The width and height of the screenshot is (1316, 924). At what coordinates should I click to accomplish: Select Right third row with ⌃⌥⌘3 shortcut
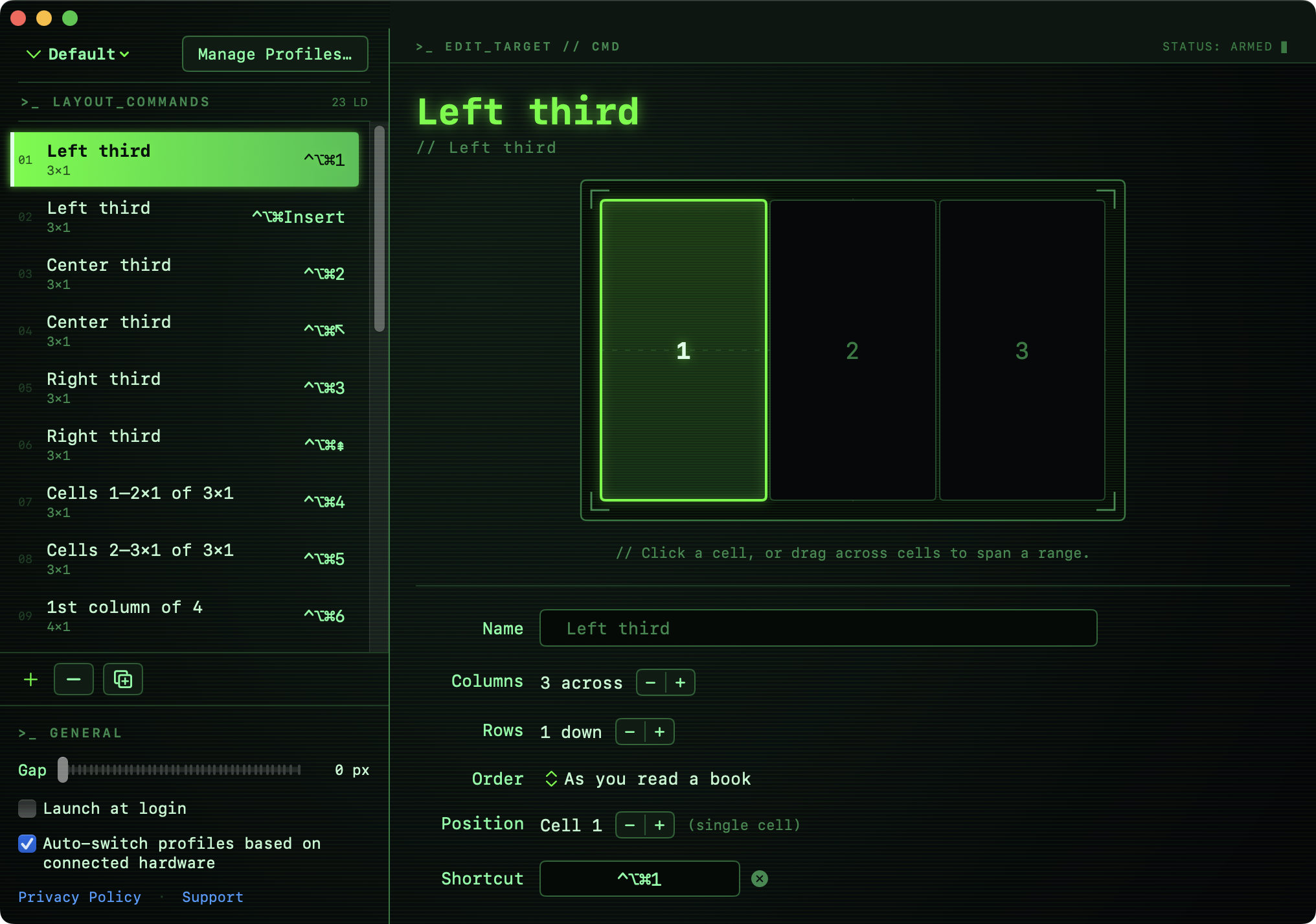185,387
